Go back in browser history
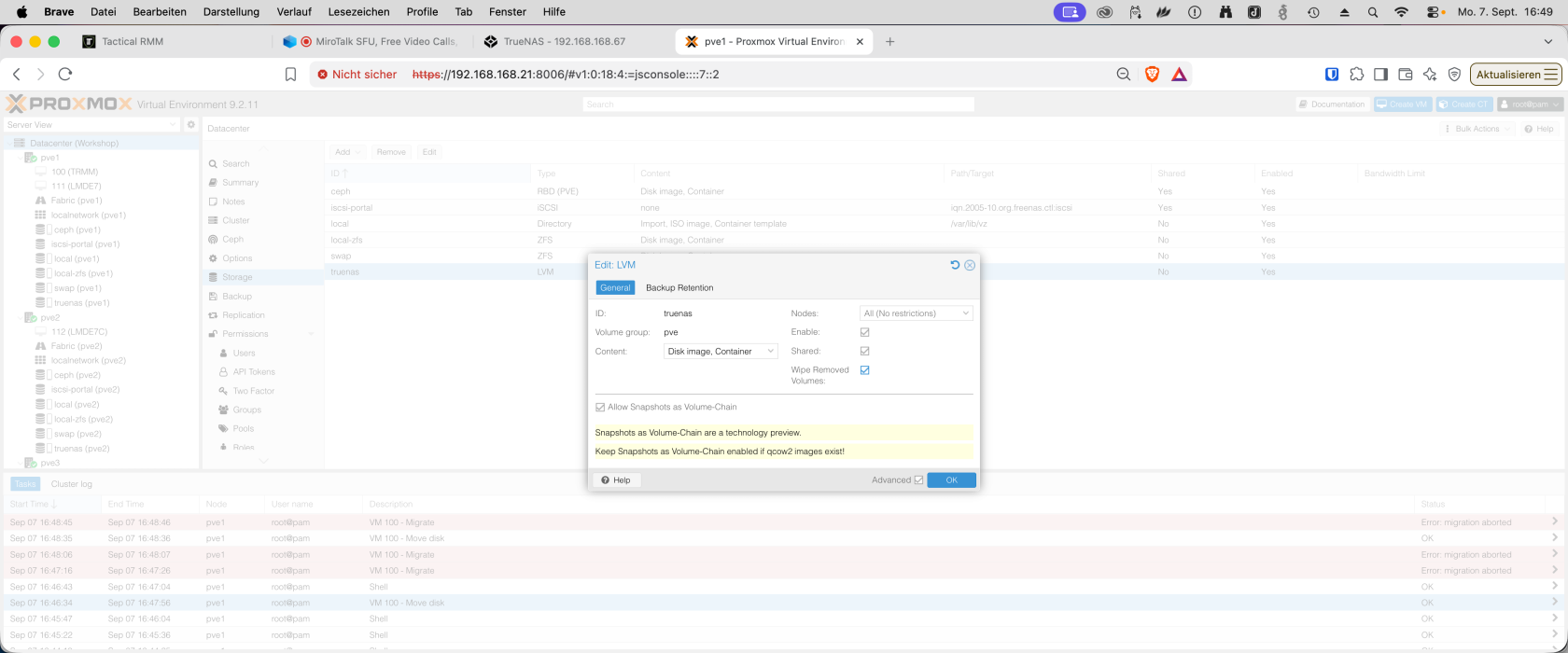1568x653 pixels. click(17, 74)
